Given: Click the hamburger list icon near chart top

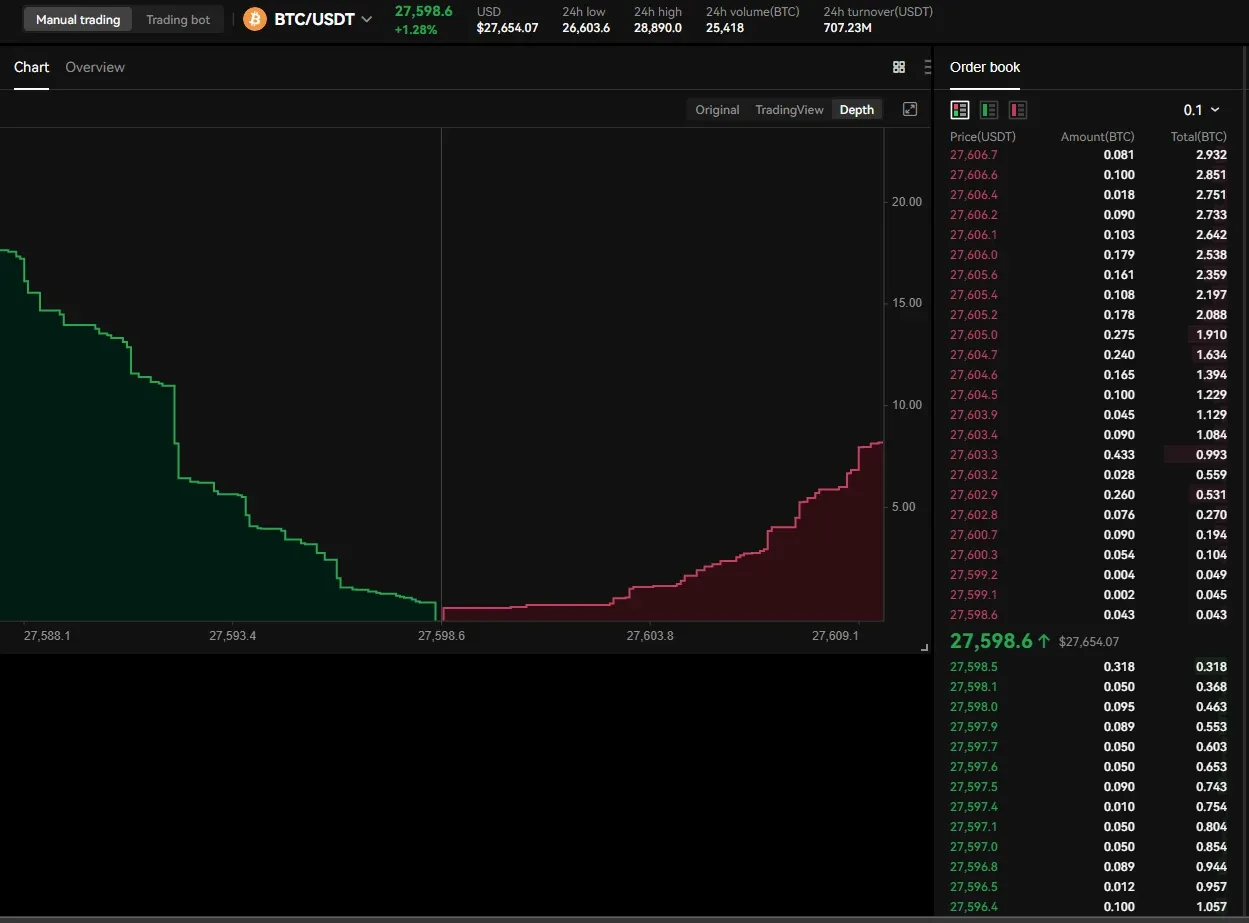Looking at the screenshot, I should pos(929,66).
